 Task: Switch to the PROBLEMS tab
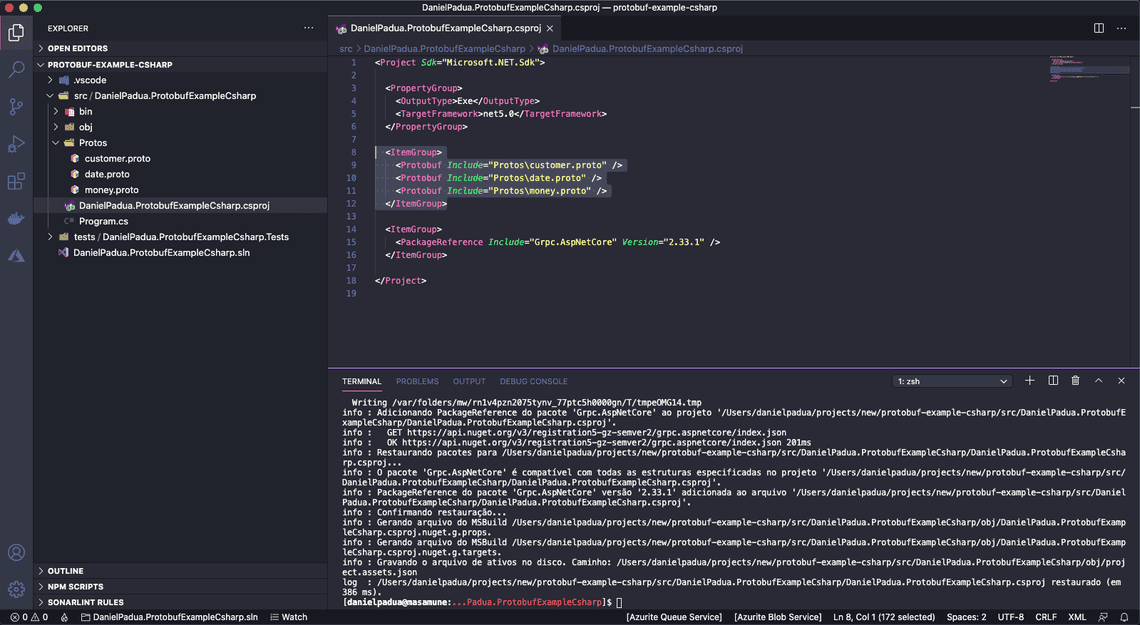[417, 381]
